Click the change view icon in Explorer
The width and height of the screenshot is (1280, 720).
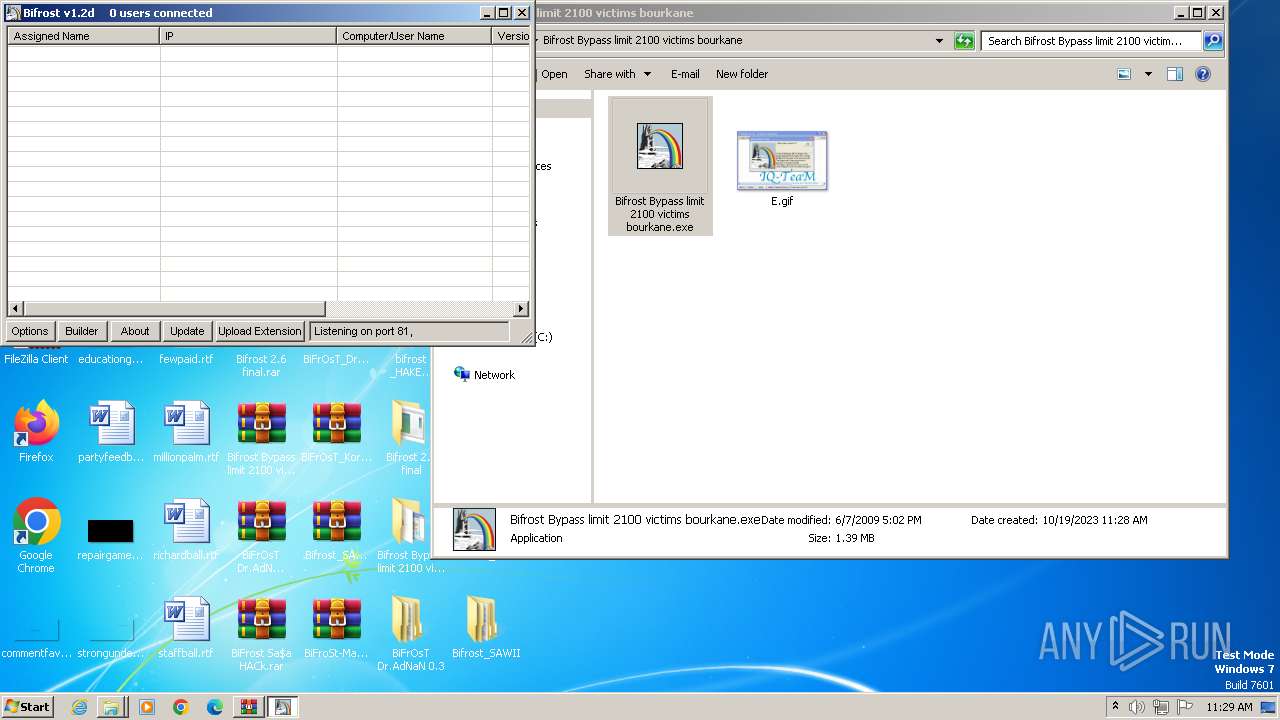click(x=1124, y=74)
